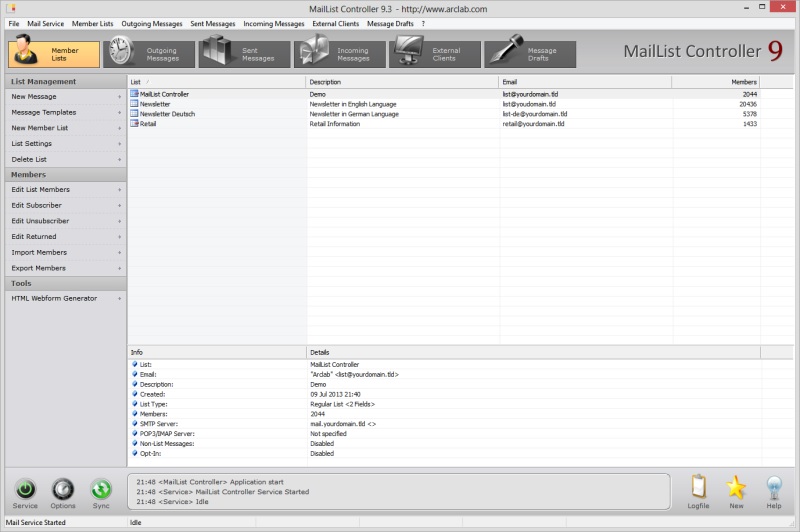800x532 pixels.
Task: Click list icon beside Retail row
Action: click(x=134, y=123)
